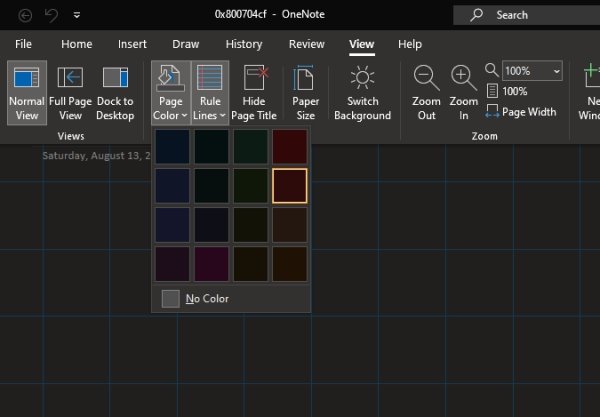This screenshot has width=600, height=417.
Task: Click the Switch Background icon
Action: click(362, 79)
